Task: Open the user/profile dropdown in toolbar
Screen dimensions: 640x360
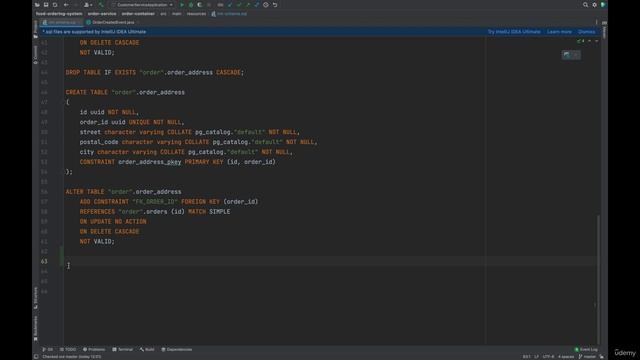Action: 88,5
